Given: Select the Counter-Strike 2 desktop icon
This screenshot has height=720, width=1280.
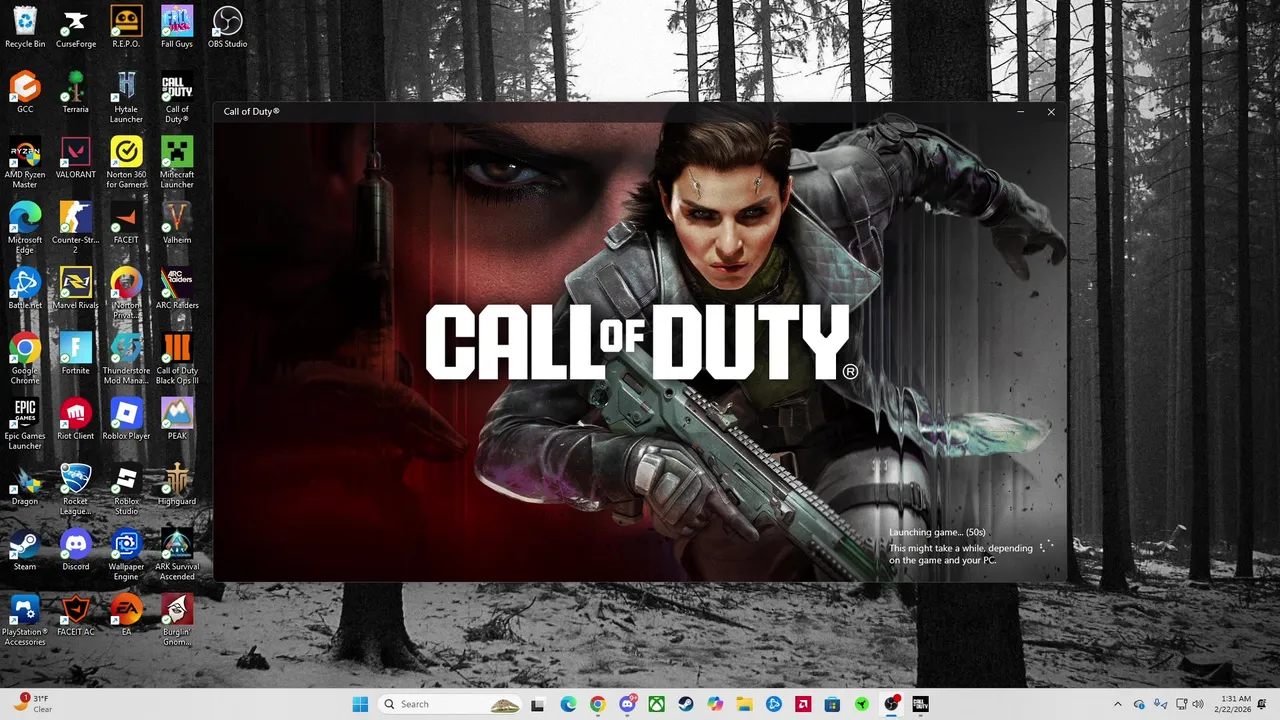Looking at the screenshot, I should 75,228.
